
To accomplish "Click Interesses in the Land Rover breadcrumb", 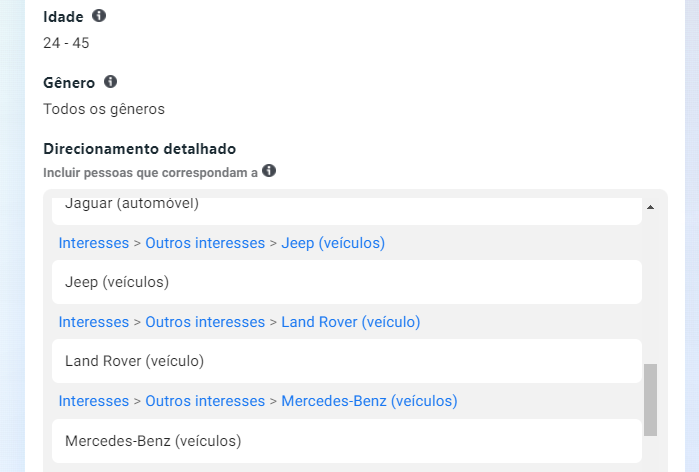I will (x=94, y=322).
